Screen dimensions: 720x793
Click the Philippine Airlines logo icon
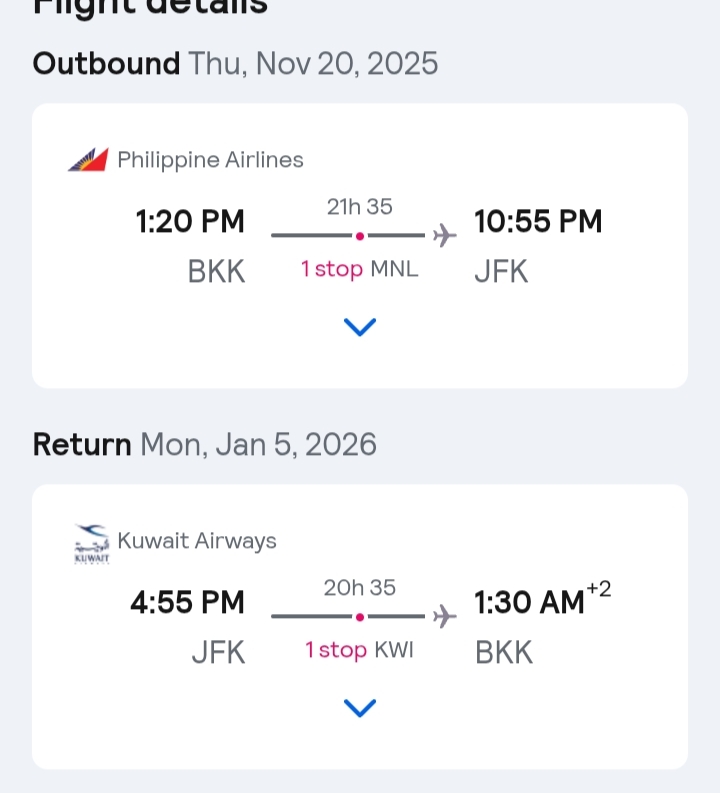click(88, 160)
